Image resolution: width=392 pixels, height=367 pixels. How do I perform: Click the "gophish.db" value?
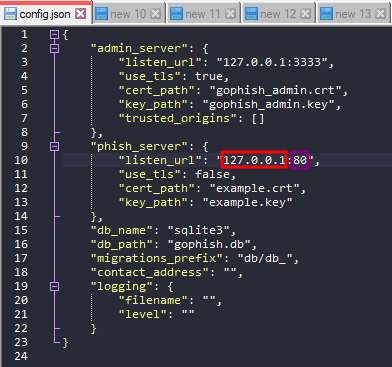click(209, 244)
